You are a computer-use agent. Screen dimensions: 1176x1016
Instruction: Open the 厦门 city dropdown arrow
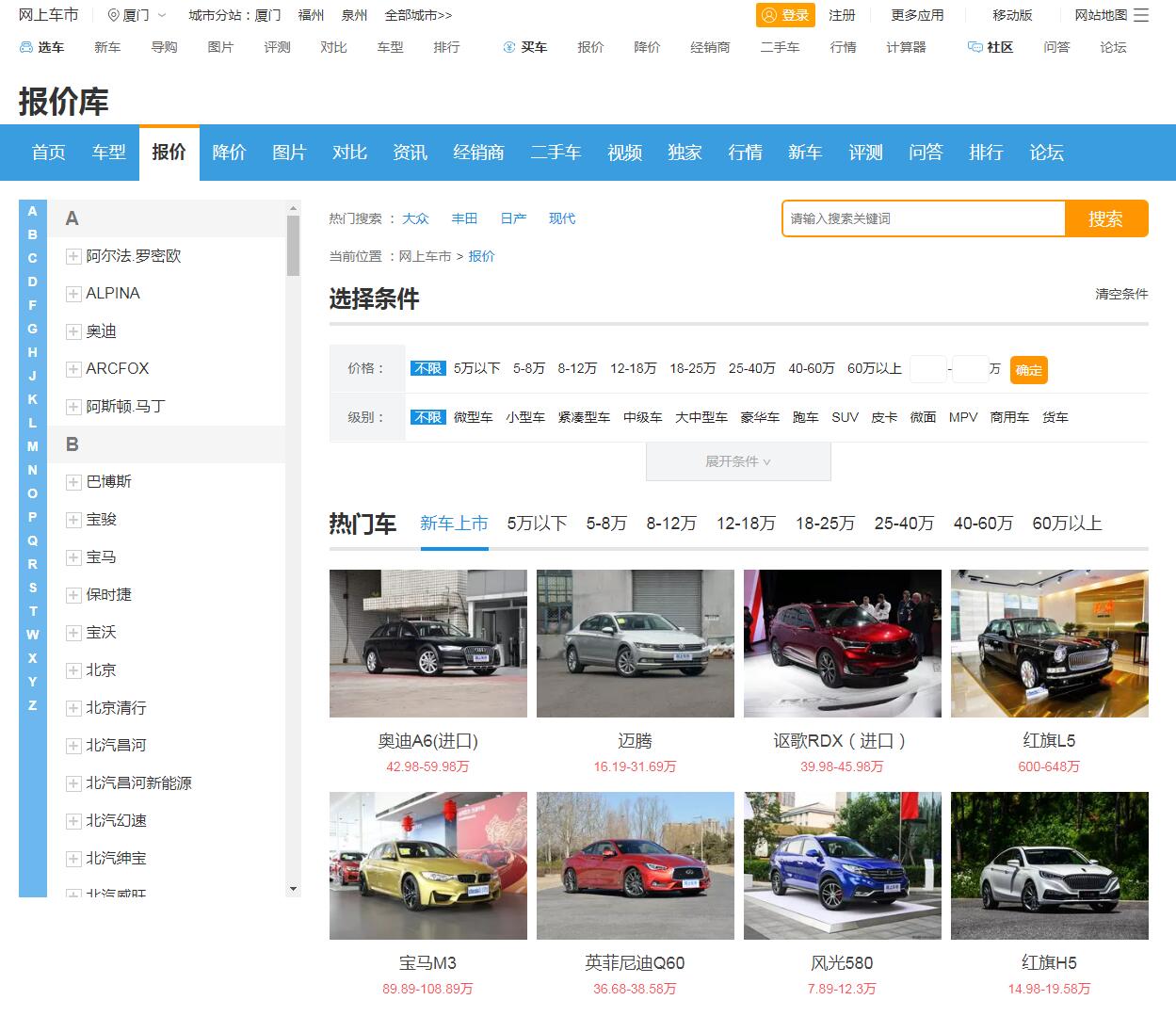pos(162,15)
